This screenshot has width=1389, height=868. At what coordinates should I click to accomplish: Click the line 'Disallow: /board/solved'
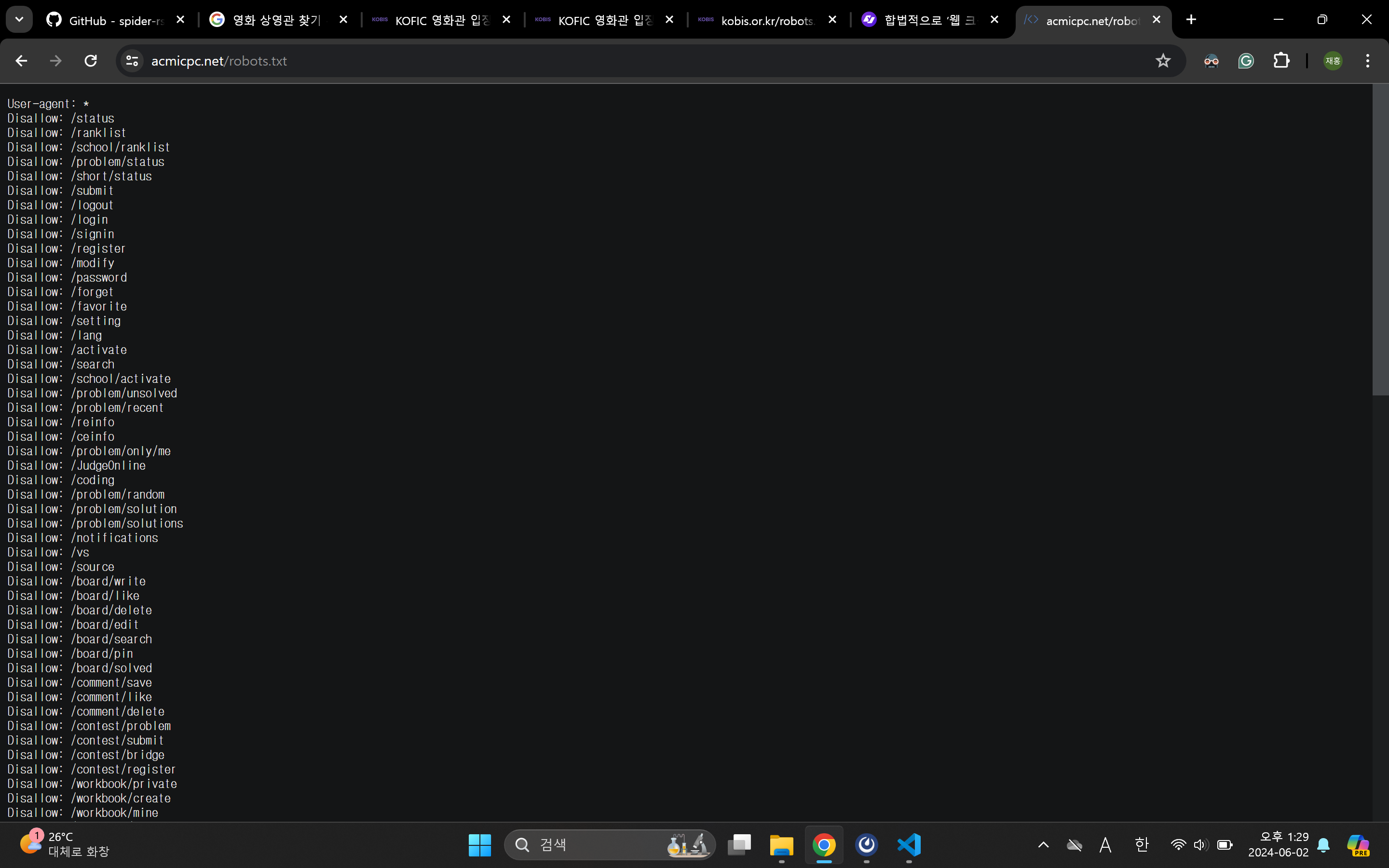click(80, 668)
